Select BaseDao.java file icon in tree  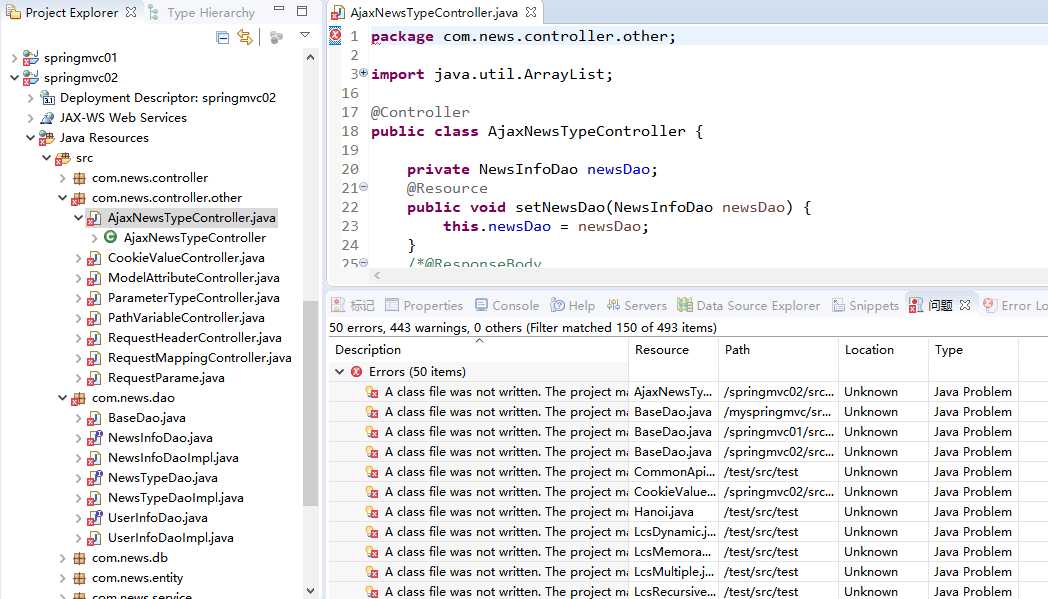pyautogui.click(x=94, y=418)
